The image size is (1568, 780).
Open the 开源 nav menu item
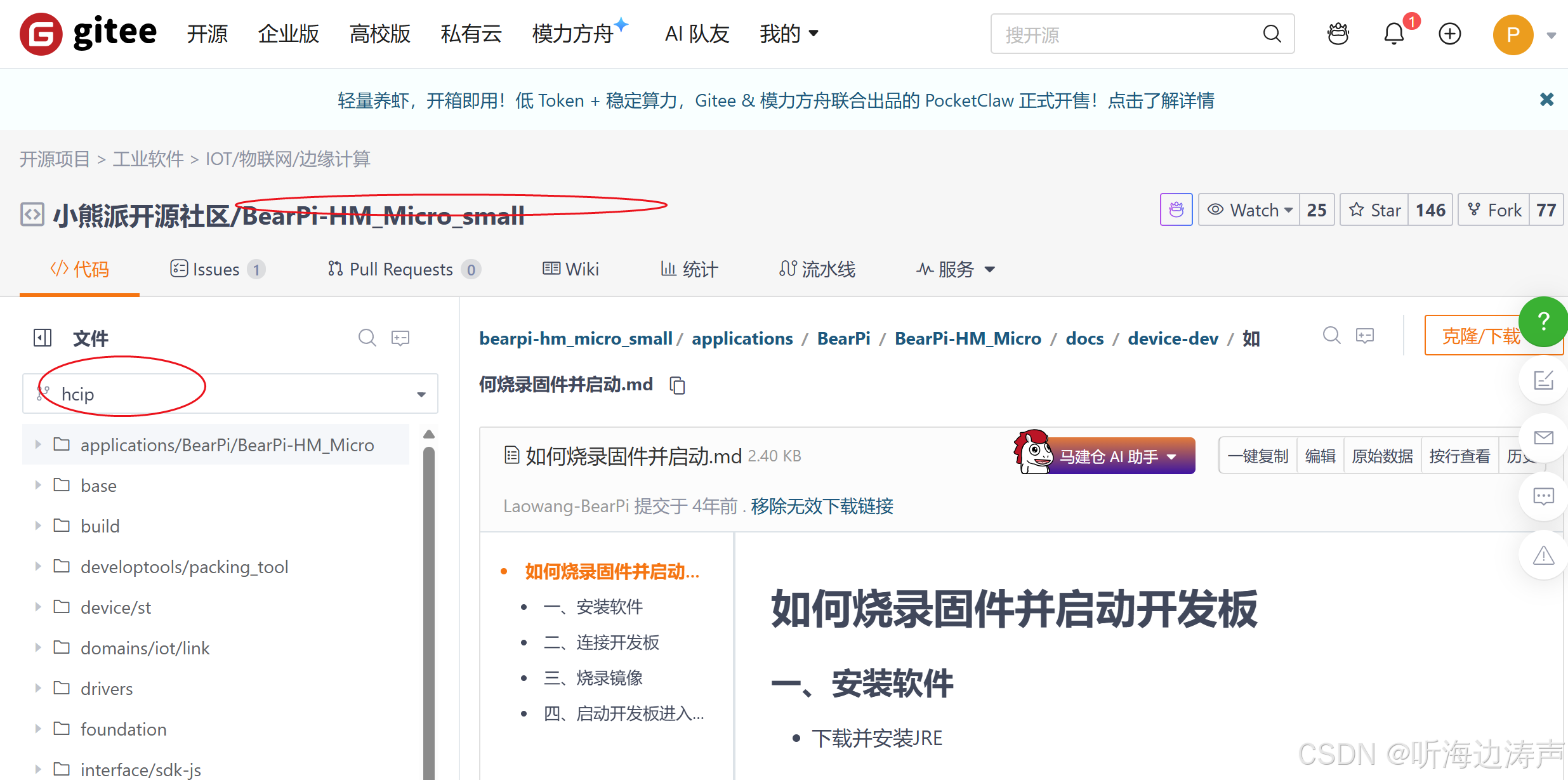207,34
